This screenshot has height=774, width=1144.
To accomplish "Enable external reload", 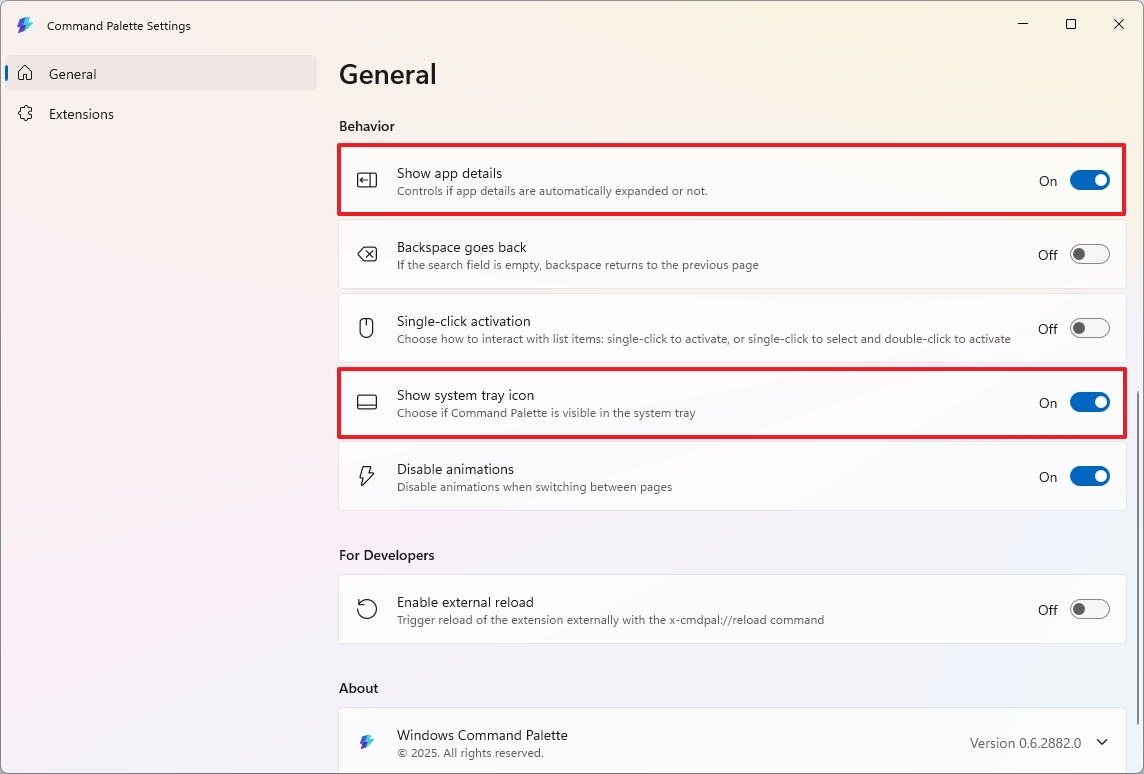I will coord(1090,608).
